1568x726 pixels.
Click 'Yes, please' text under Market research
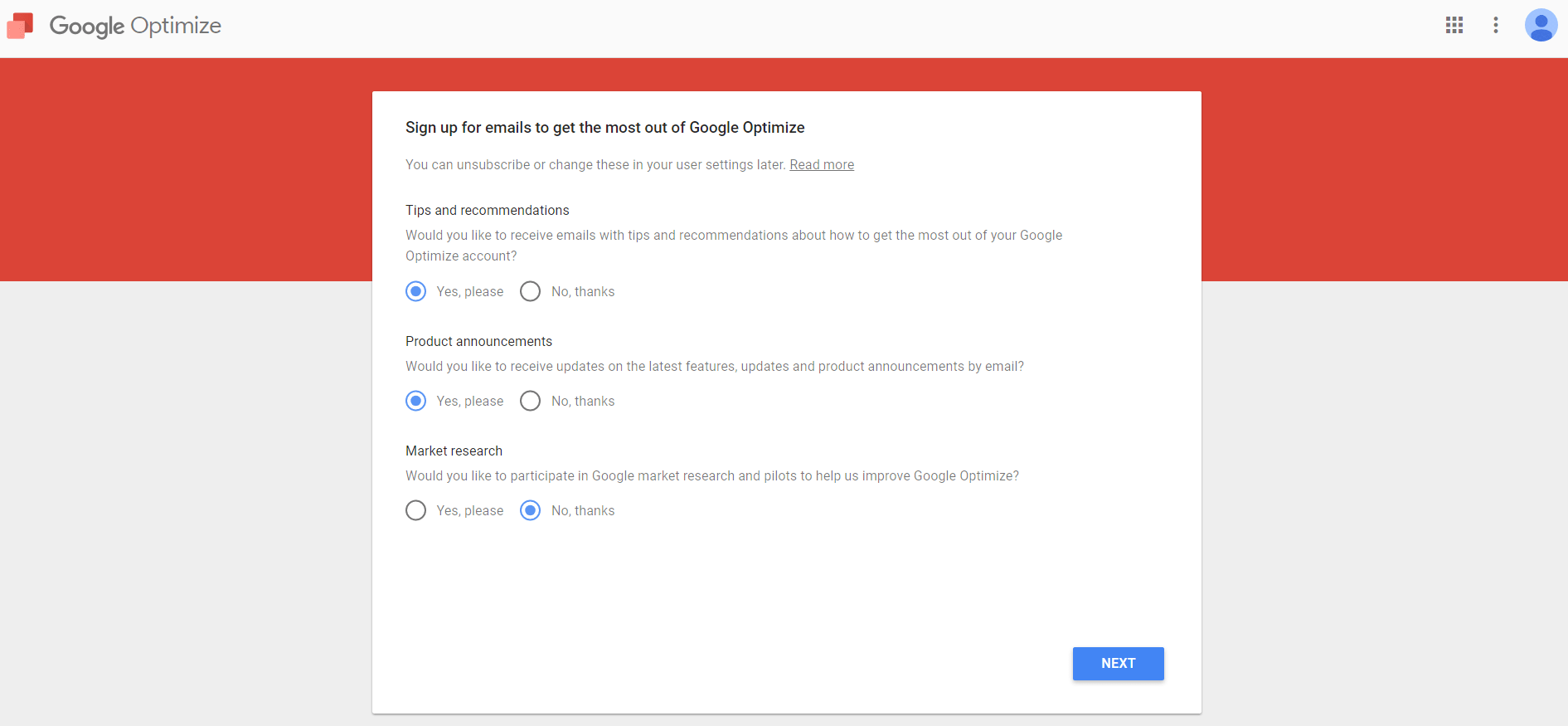(469, 510)
